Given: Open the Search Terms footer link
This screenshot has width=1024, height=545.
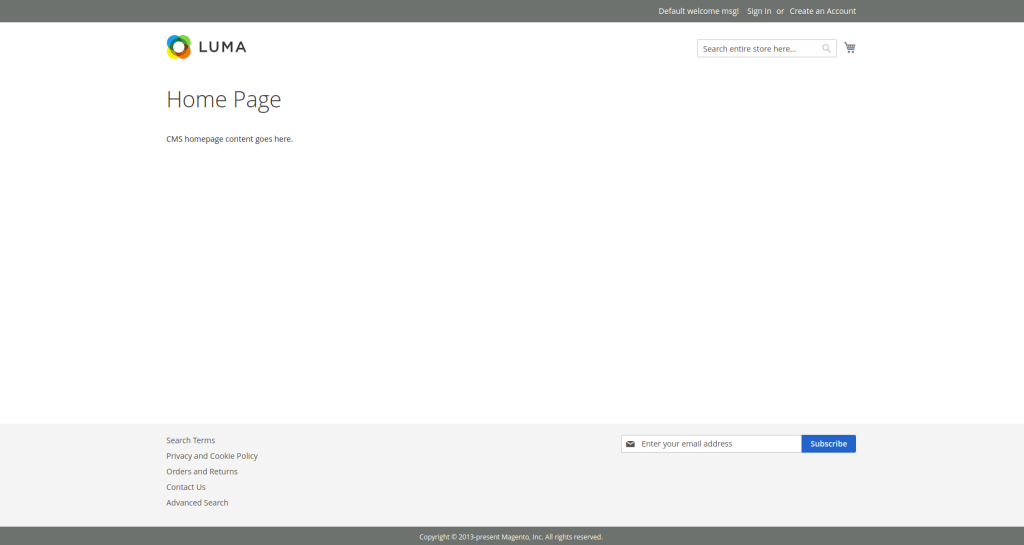Looking at the screenshot, I should coord(190,440).
